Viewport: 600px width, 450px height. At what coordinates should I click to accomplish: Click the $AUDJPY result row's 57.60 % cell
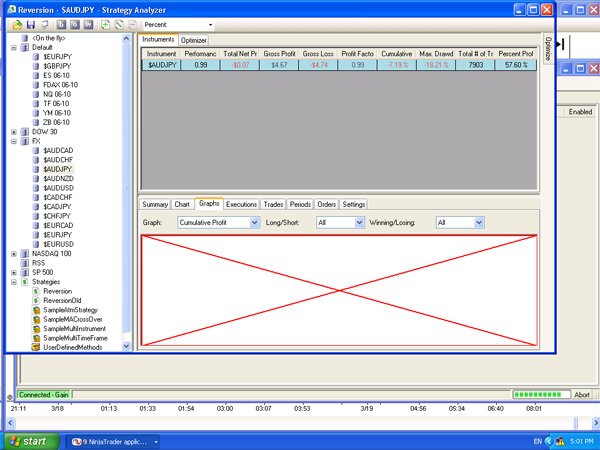click(x=515, y=65)
